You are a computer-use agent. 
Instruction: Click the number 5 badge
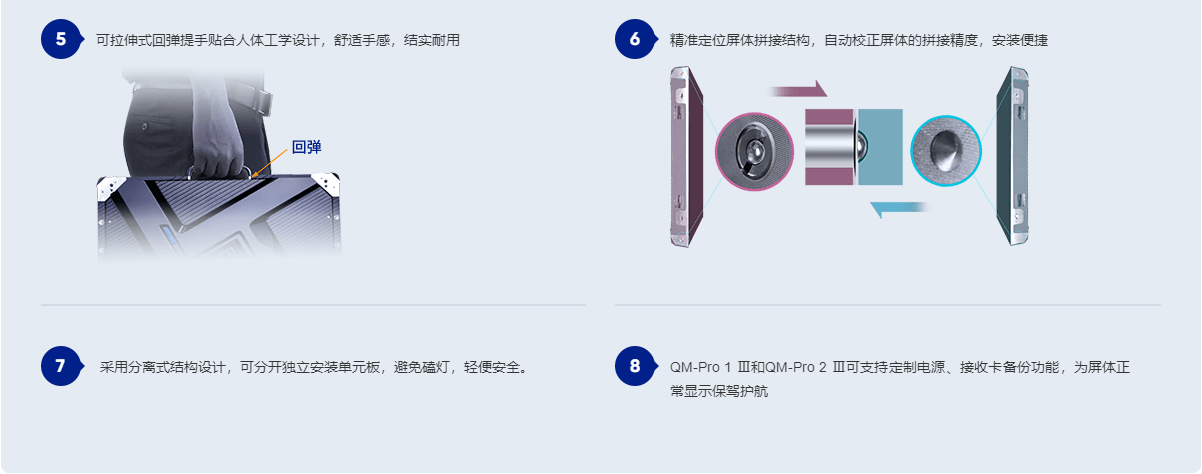pos(61,39)
